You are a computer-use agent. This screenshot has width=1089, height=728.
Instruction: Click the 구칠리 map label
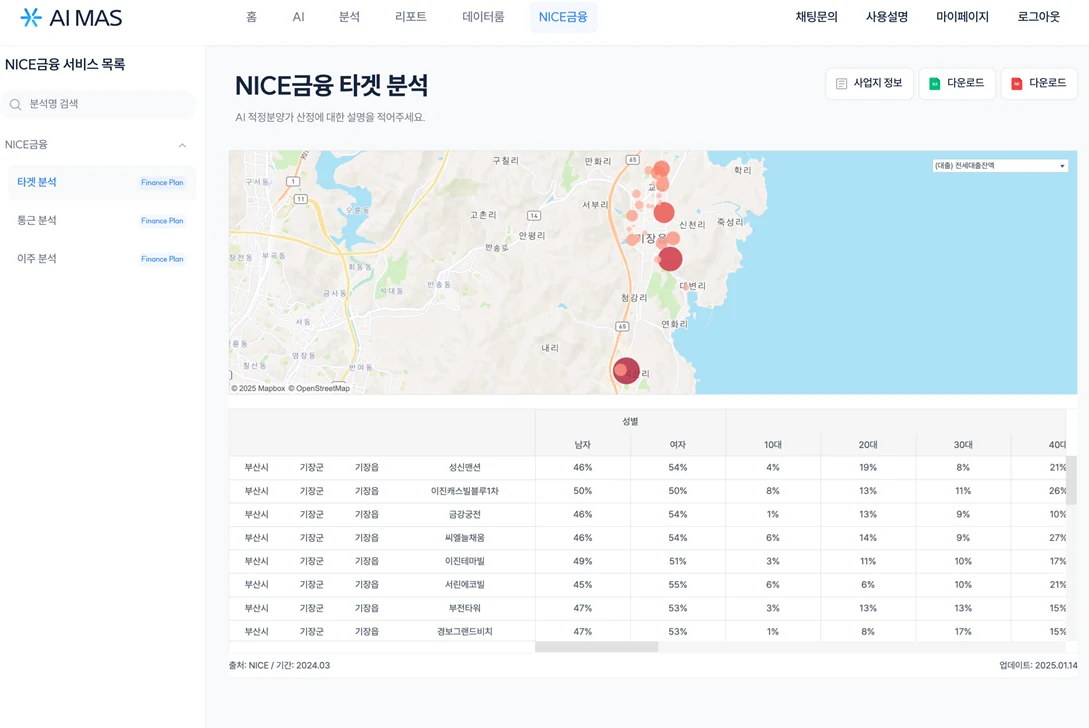point(506,160)
